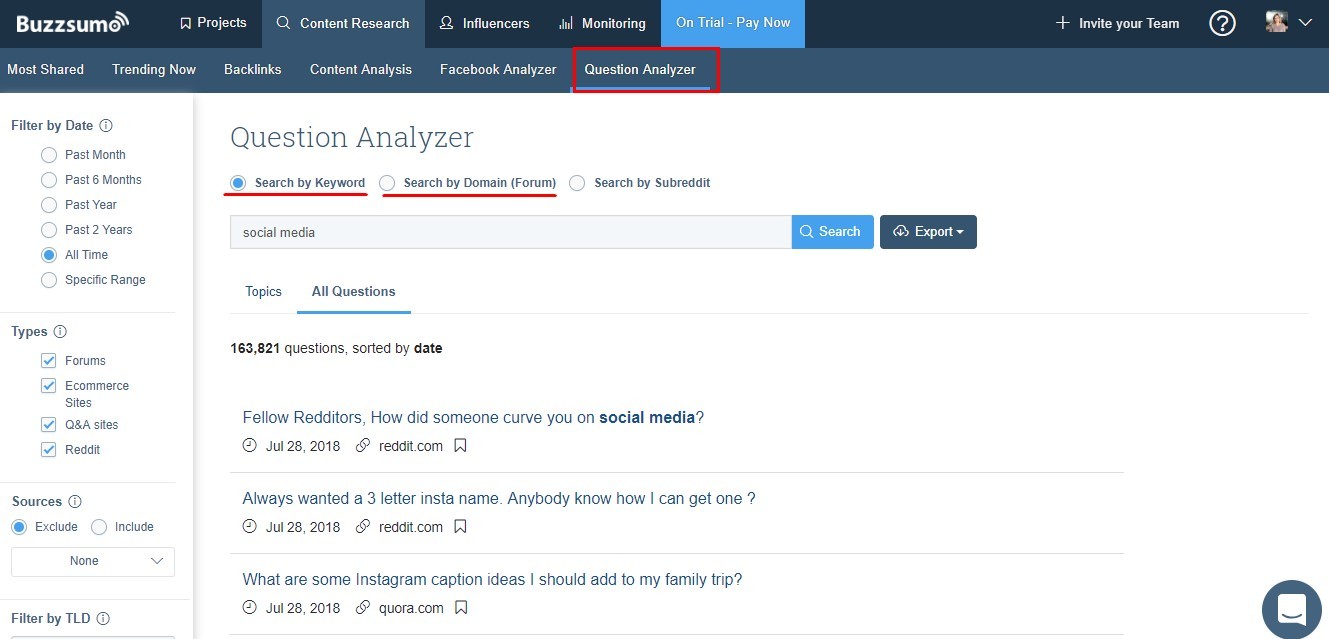
Task: Click Invite your Team
Action: (x=1117, y=23)
